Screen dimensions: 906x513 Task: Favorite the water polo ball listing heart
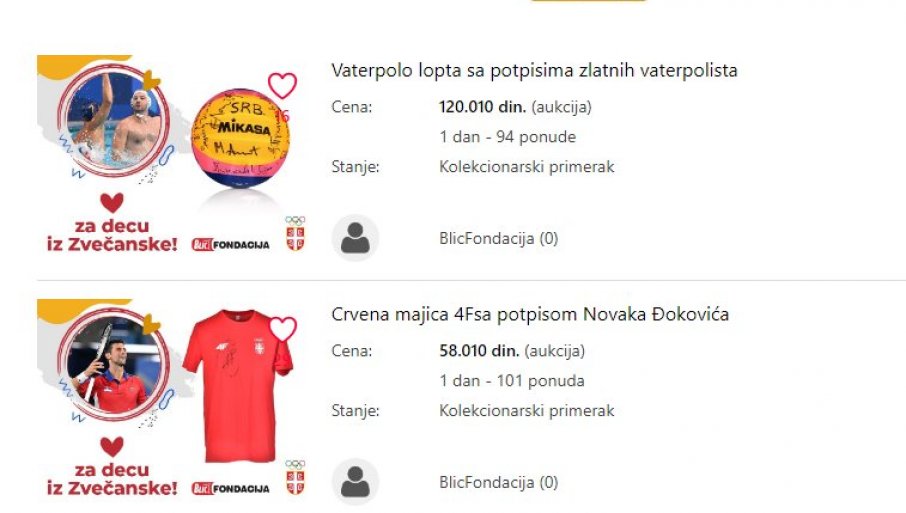click(282, 86)
